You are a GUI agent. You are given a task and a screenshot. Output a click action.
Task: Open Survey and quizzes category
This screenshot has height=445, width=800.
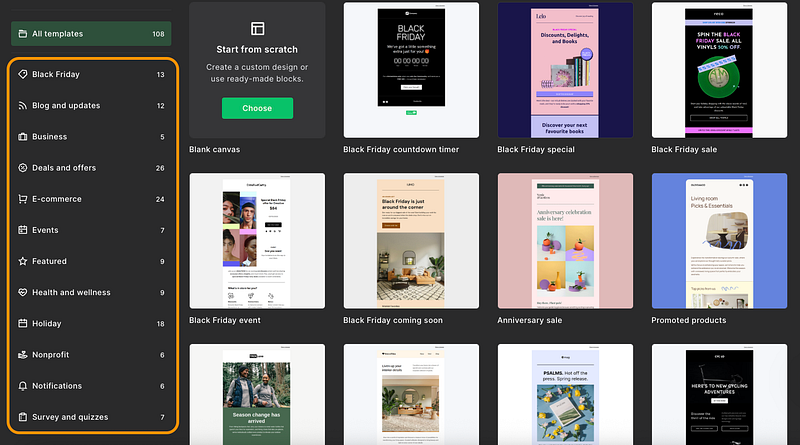click(91, 416)
